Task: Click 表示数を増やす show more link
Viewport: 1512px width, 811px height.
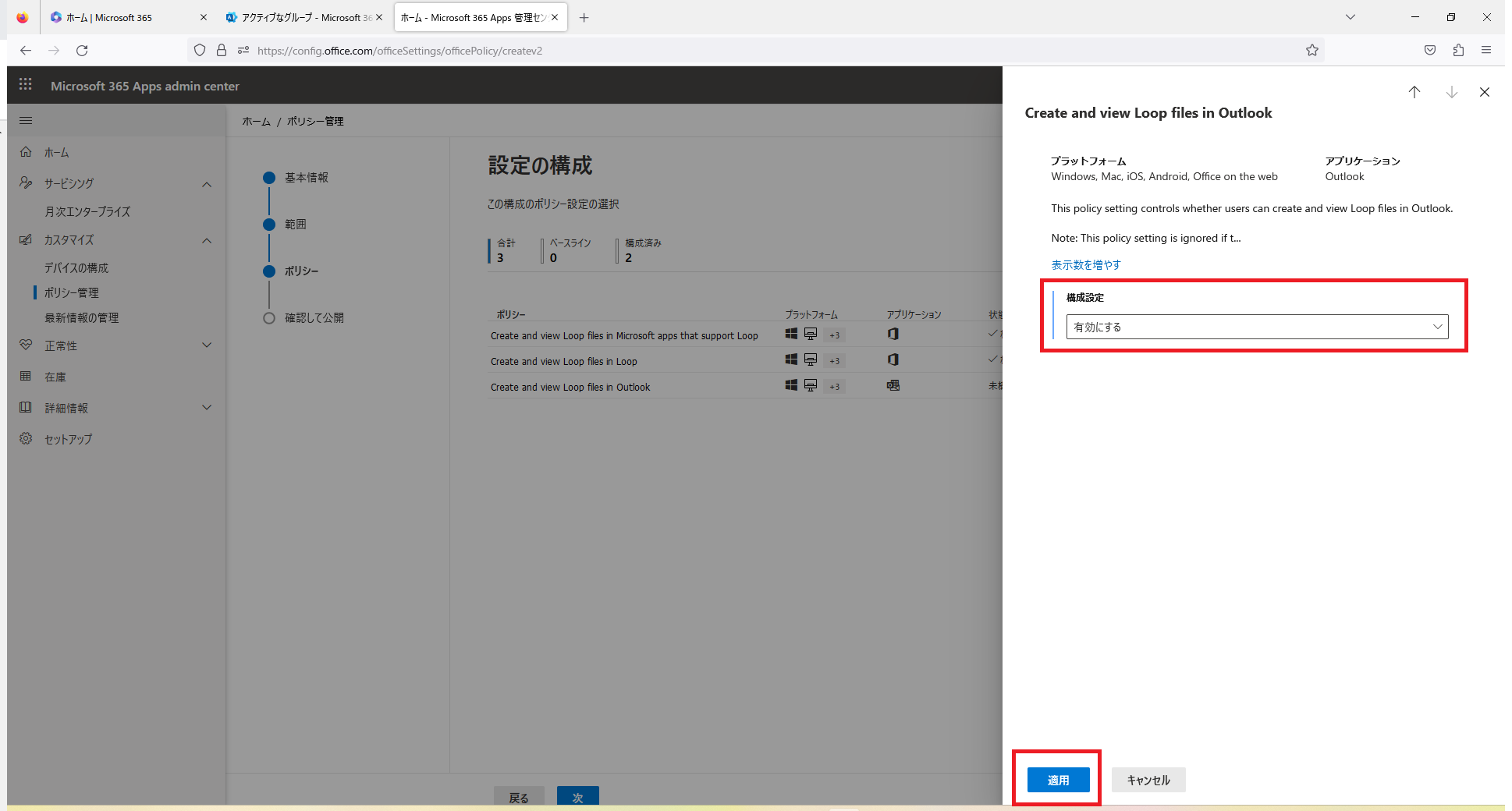Action: coord(1086,264)
